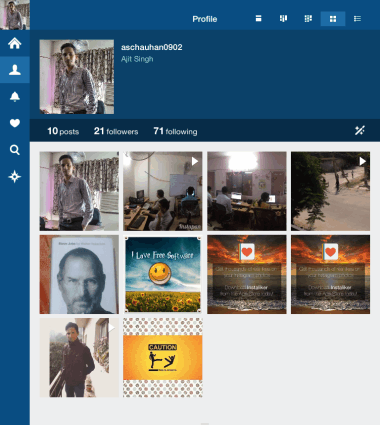Click the account avatar in the top-left corner
The height and width of the screenshot is (425, 380).
click(x=15, y=15)
